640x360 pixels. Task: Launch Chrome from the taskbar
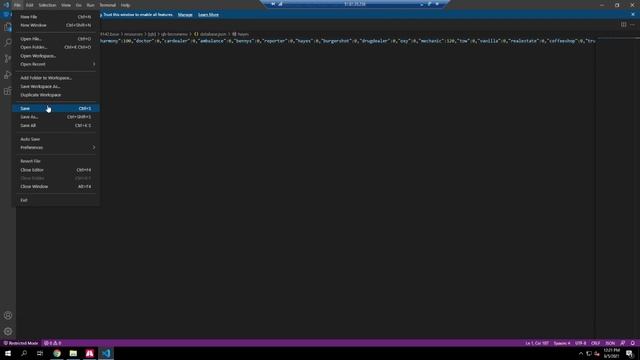point(57,353)
